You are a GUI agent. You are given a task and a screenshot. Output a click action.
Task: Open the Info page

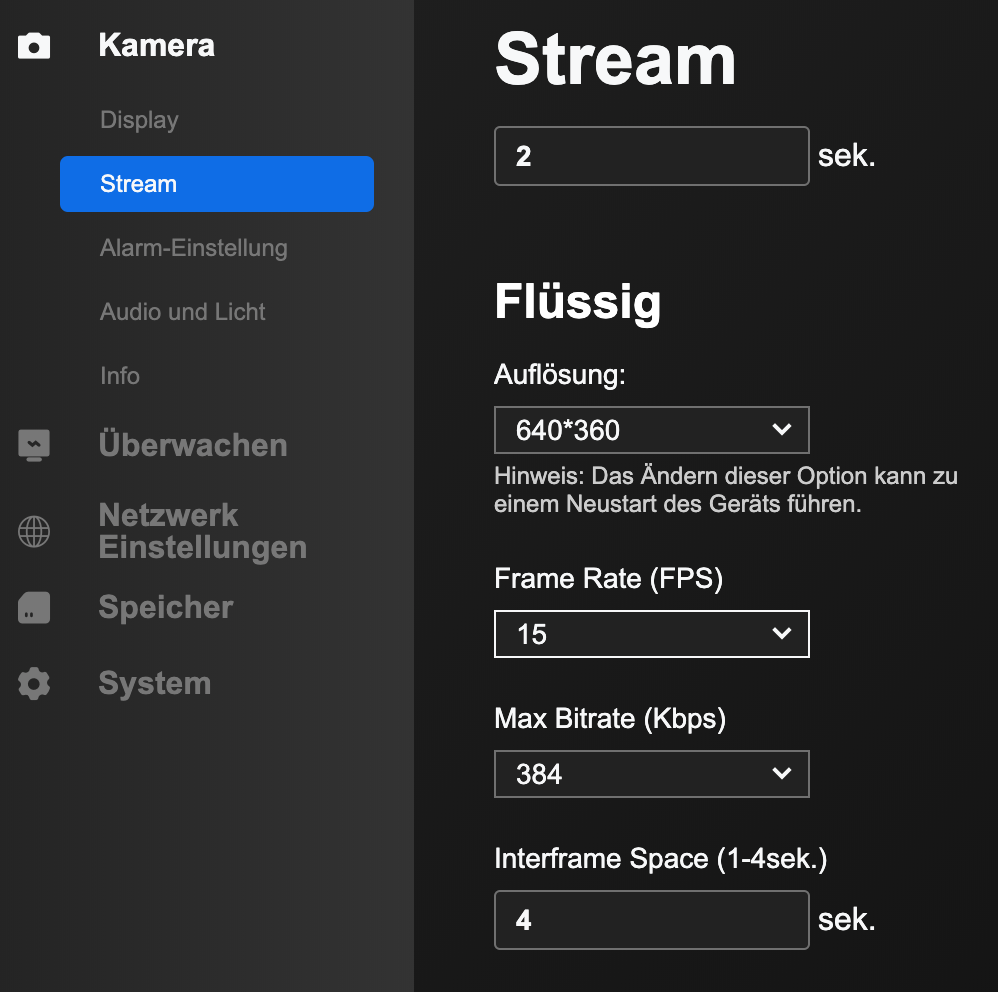click(120, 376)
